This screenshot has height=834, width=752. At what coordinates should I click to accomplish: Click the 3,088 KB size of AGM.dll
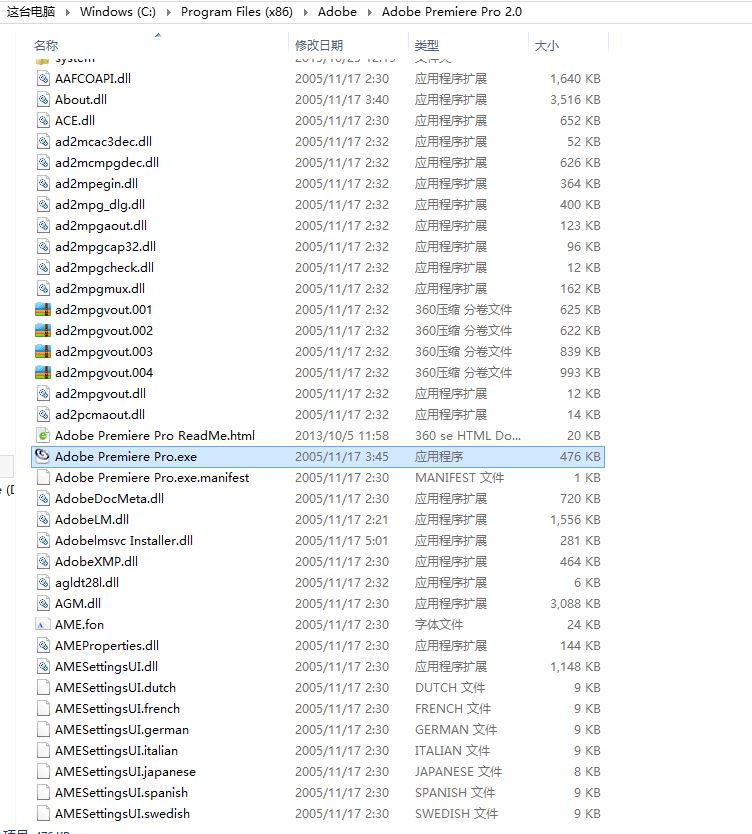click(575, 604)
